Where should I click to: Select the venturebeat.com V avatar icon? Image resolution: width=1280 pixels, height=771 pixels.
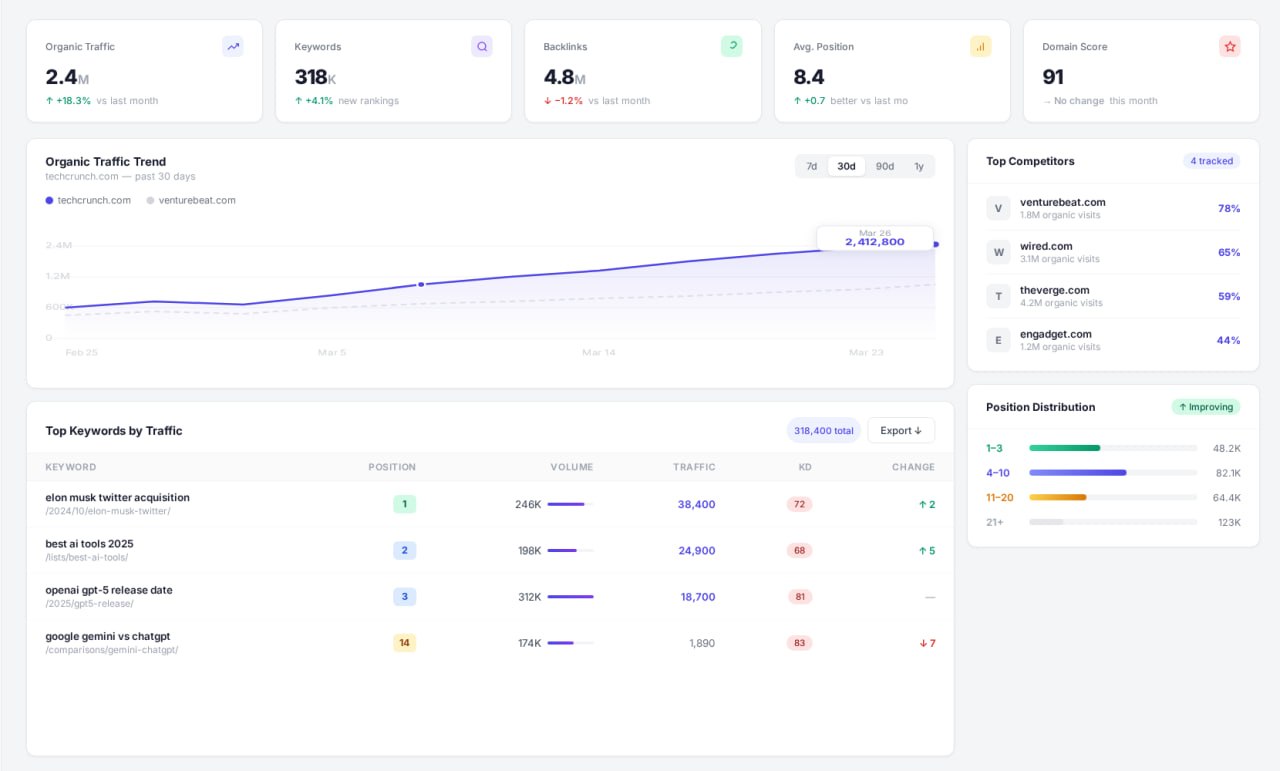tap(998, 208)
